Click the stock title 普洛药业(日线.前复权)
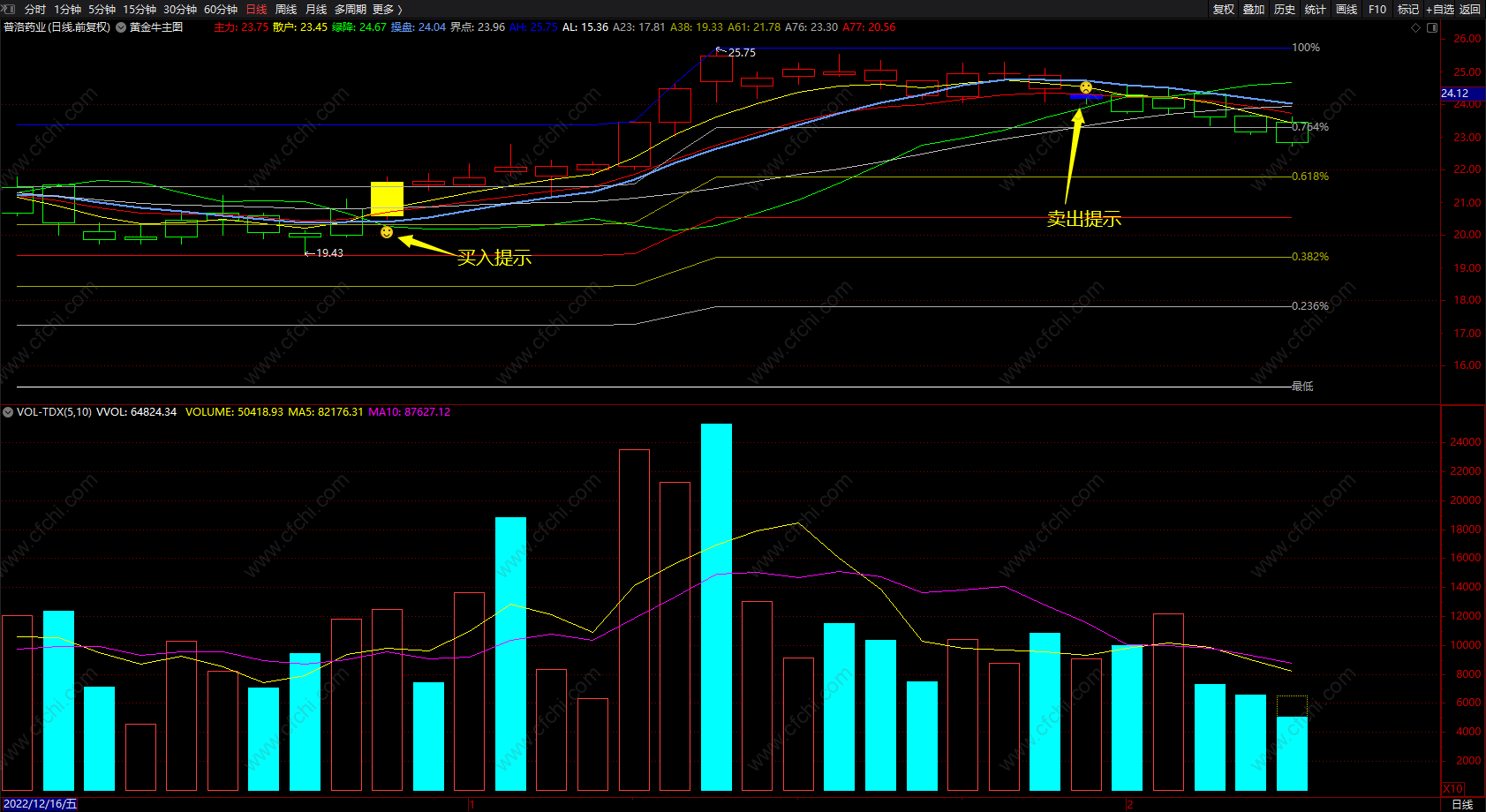The width and height of the screenshot is (1486, 812). pyautogui.click(x=57, y=27)
